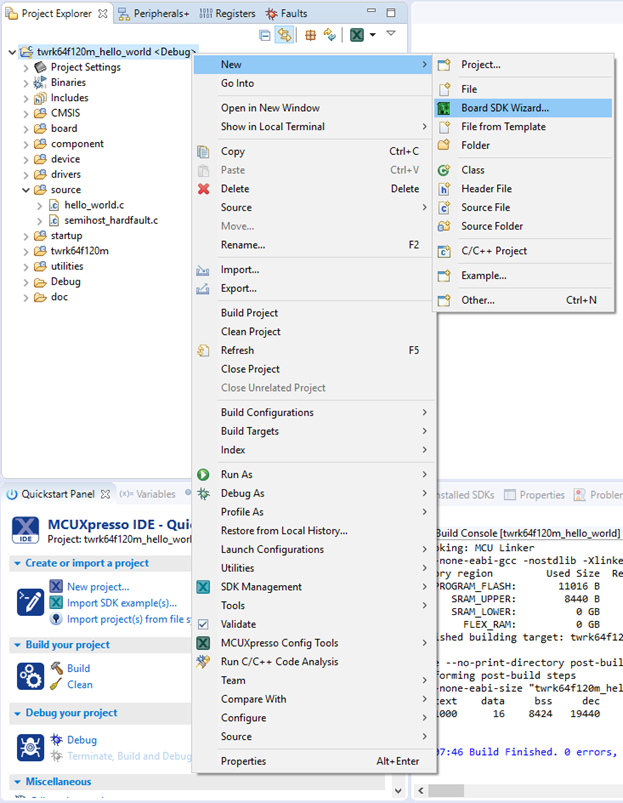Click the Project... icon in New submenu
Viewport: 623px width, 803px height.
click(x=444, y=65)
